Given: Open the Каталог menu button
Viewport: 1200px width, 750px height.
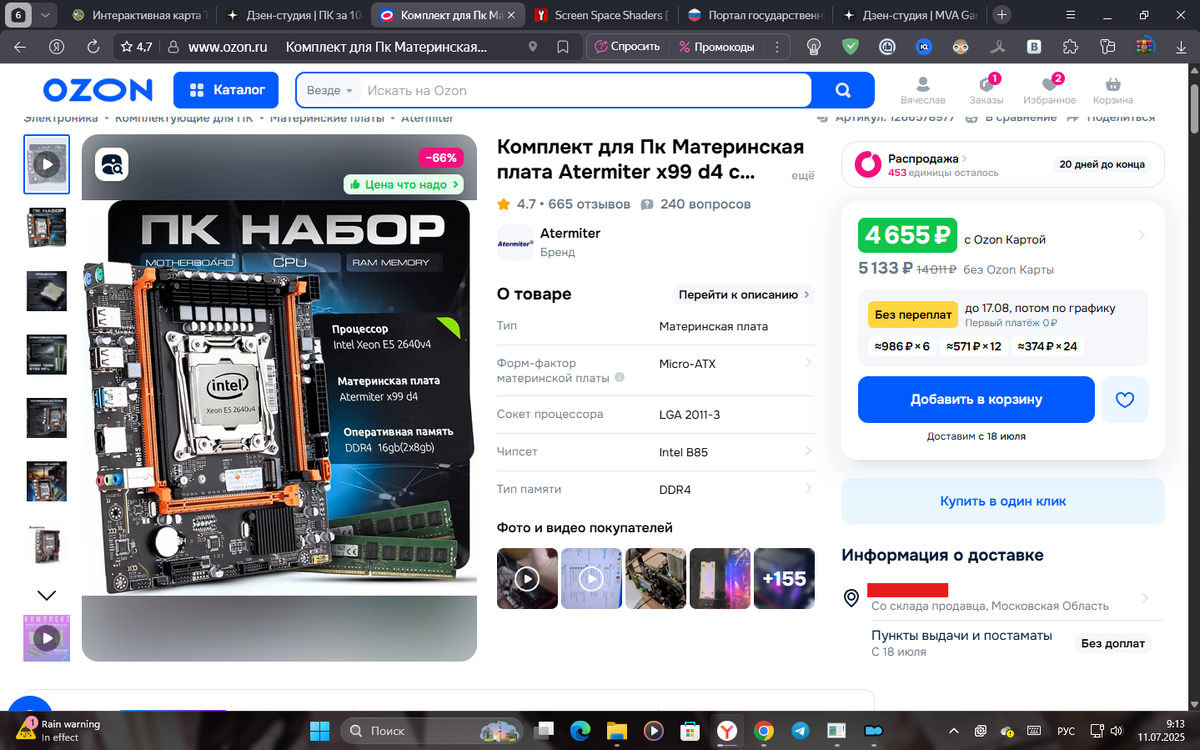Looking at the screenshot, I should (226, 90).
